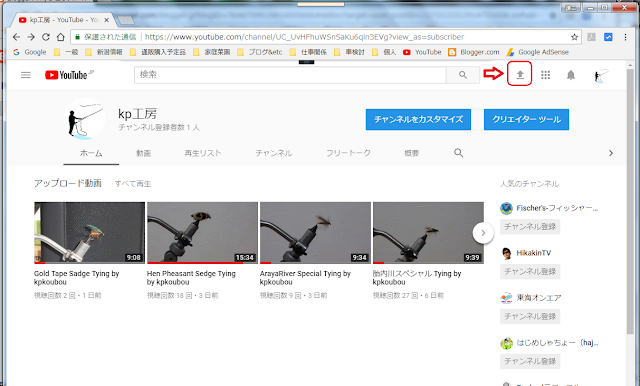Open Chrome three-dot menu
The height and width of the screenshot is (386, 640).
(x=625, y=37)
